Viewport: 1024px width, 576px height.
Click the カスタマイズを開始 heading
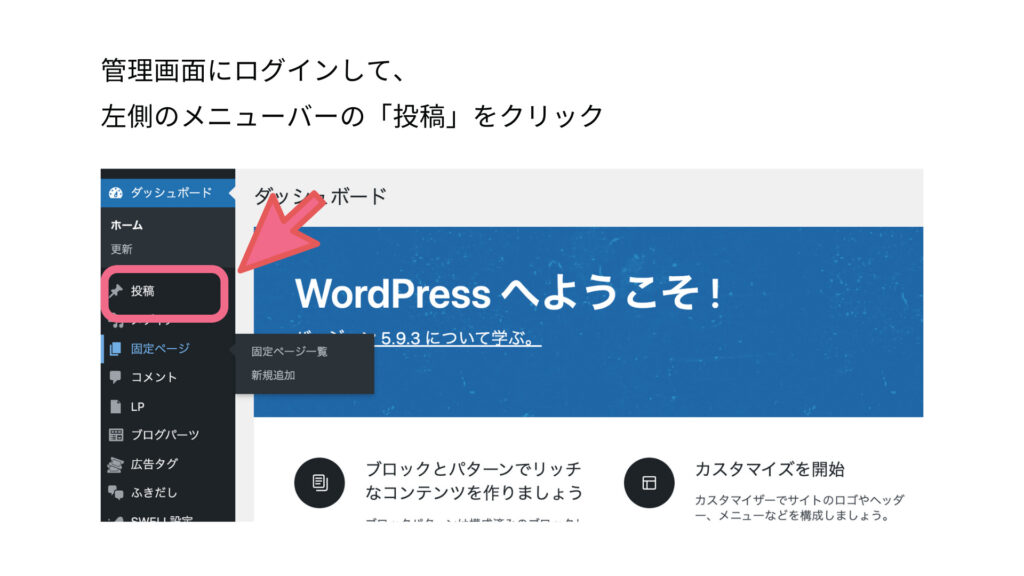(x=769, y=469)
